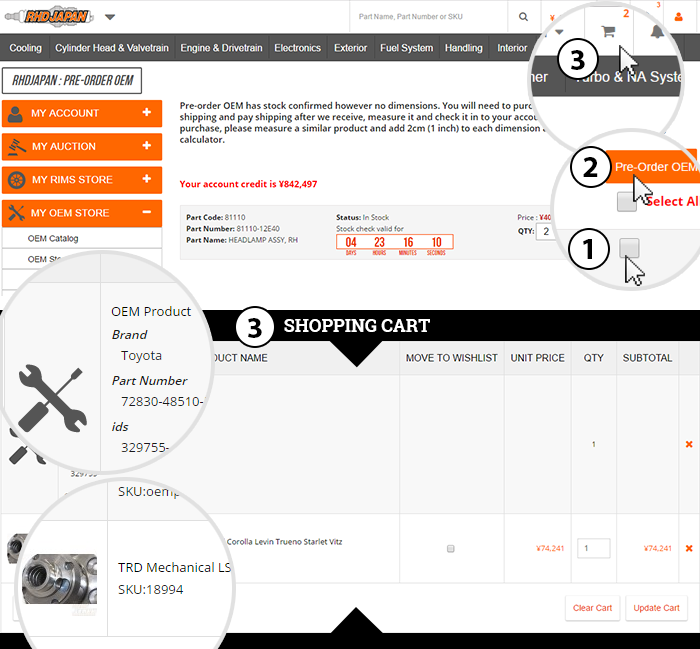Screen dimensions: 700x649
Task: Remove the TRD Mechanical LSD from cart
Action: 689,548
